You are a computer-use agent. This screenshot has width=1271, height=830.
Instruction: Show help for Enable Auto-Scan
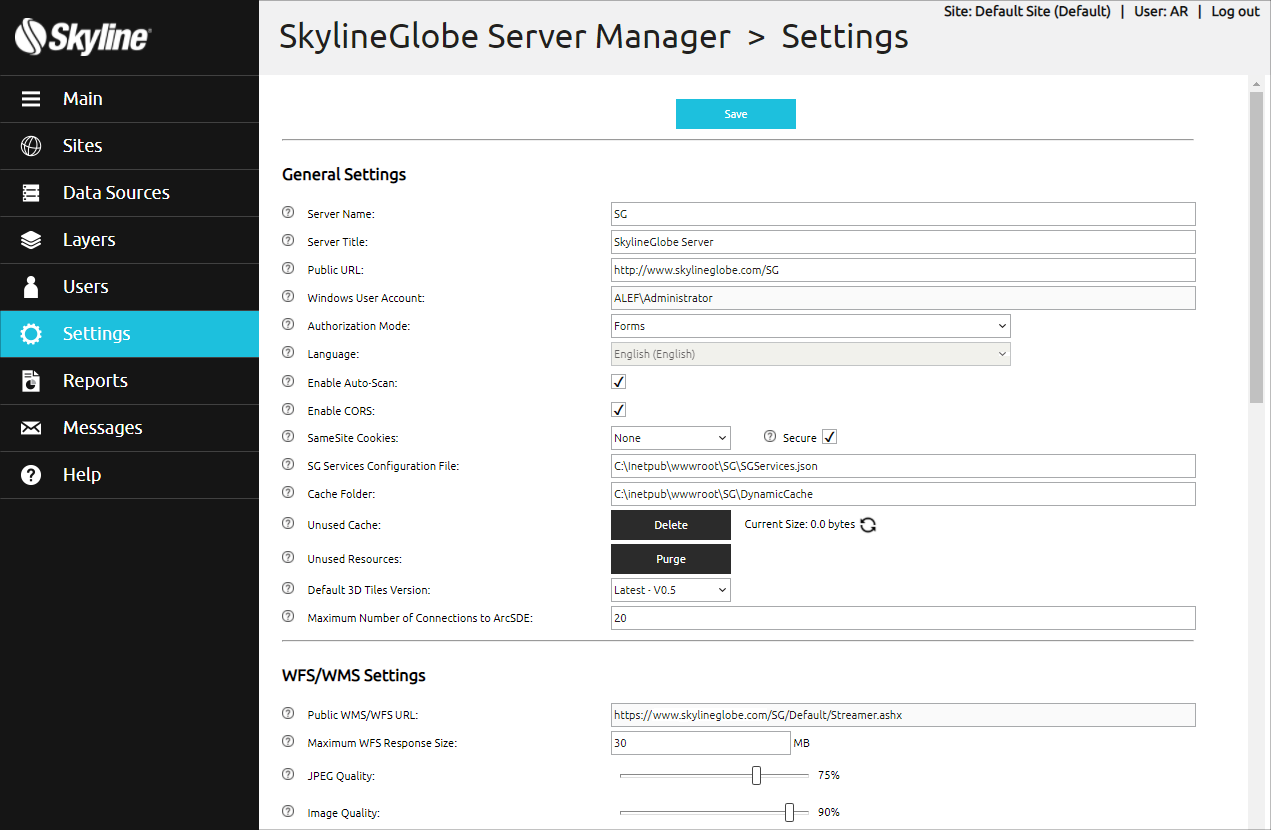click(x=288, y=381)
